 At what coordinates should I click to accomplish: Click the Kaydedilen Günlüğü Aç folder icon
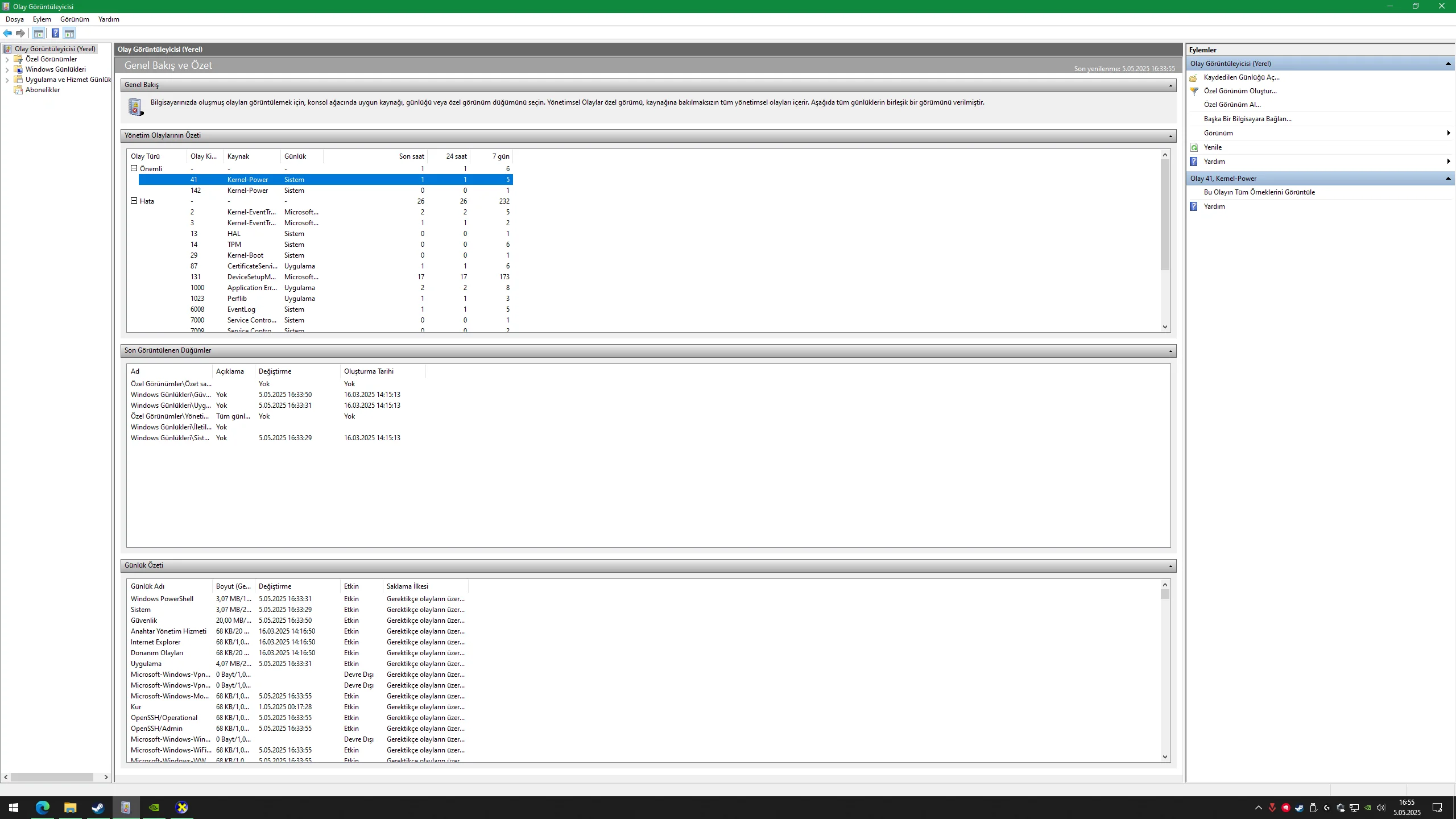pos(1194,77)
